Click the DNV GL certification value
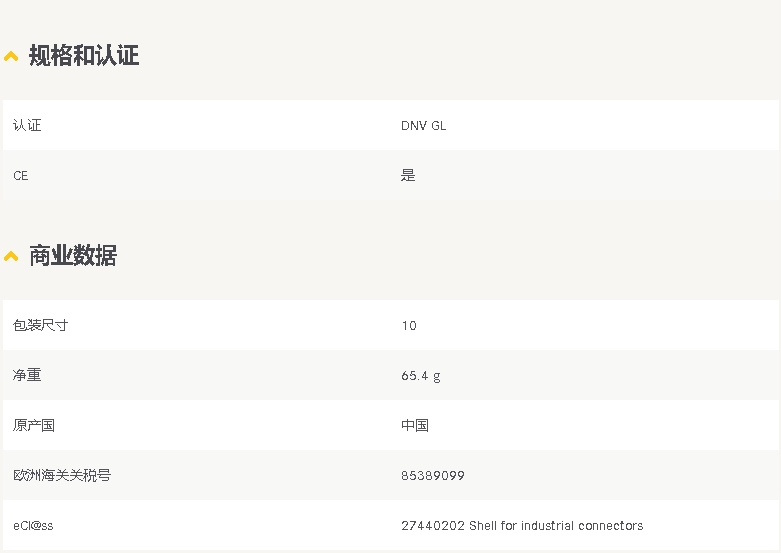 click(x=423, y=126)
